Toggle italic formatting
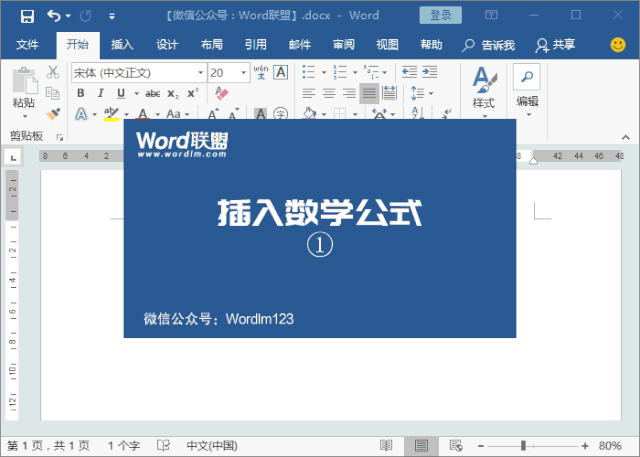The width and height of the screenshot is (640, 457). 100,93
